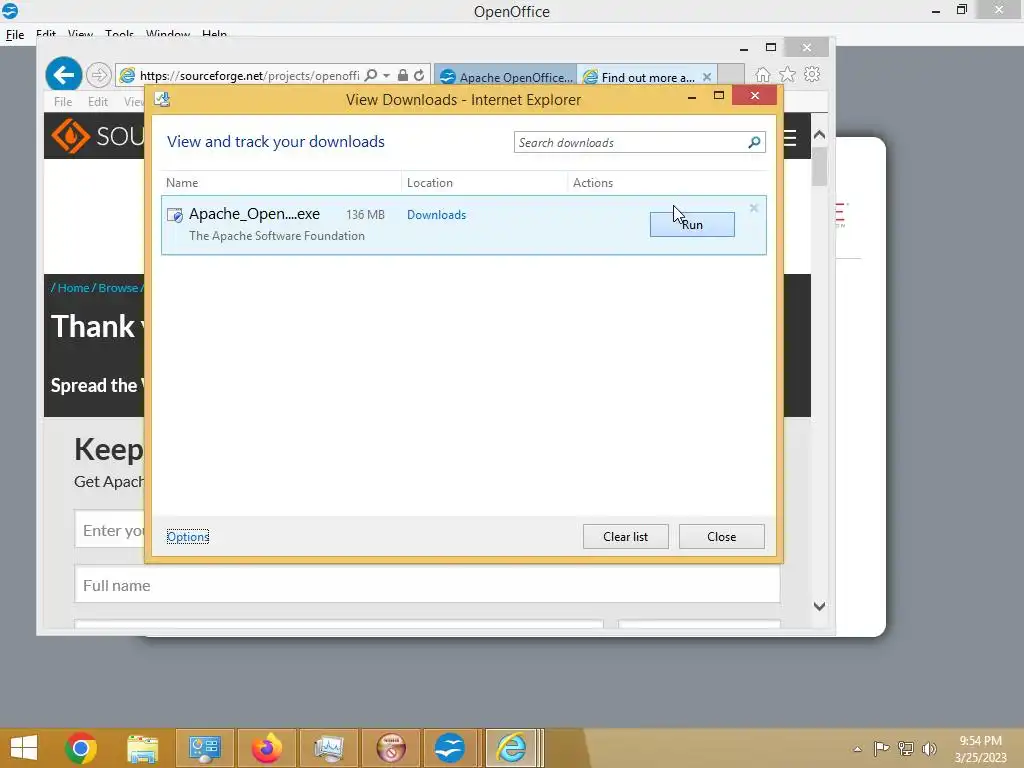
Task: Open volume speaker icon in tray
Action: [x=929, y=748]
